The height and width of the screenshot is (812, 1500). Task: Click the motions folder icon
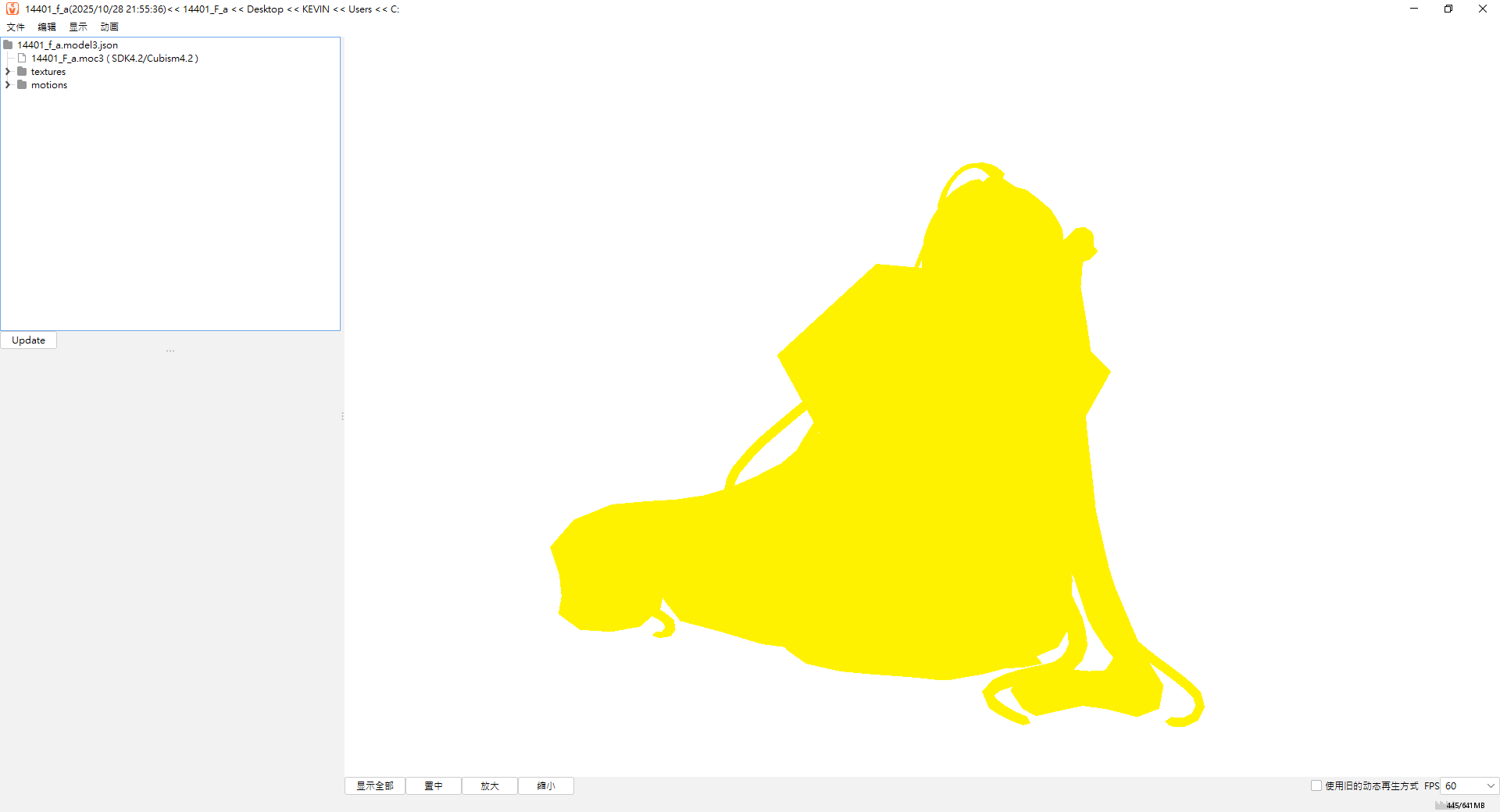click(x=23, y=85)
